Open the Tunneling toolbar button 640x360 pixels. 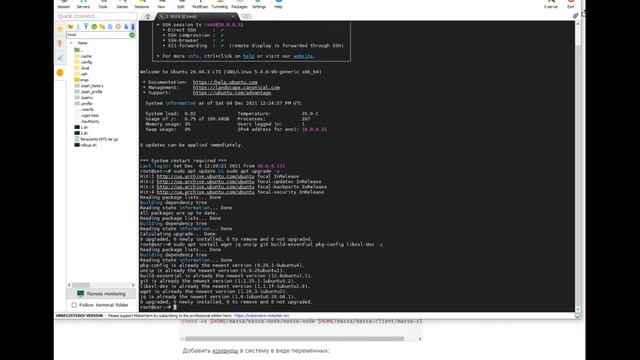click(220, 4)
